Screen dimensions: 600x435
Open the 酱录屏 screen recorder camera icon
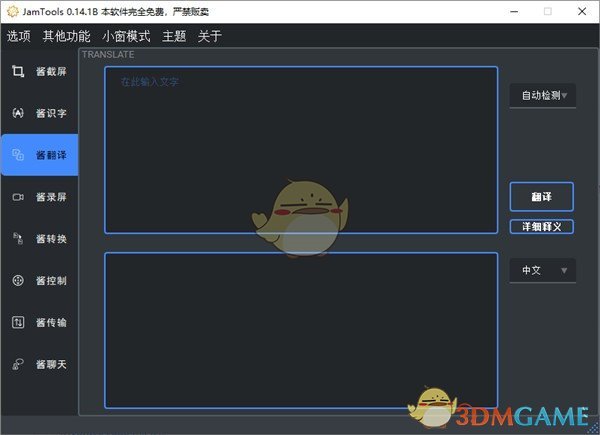(18, 197)
